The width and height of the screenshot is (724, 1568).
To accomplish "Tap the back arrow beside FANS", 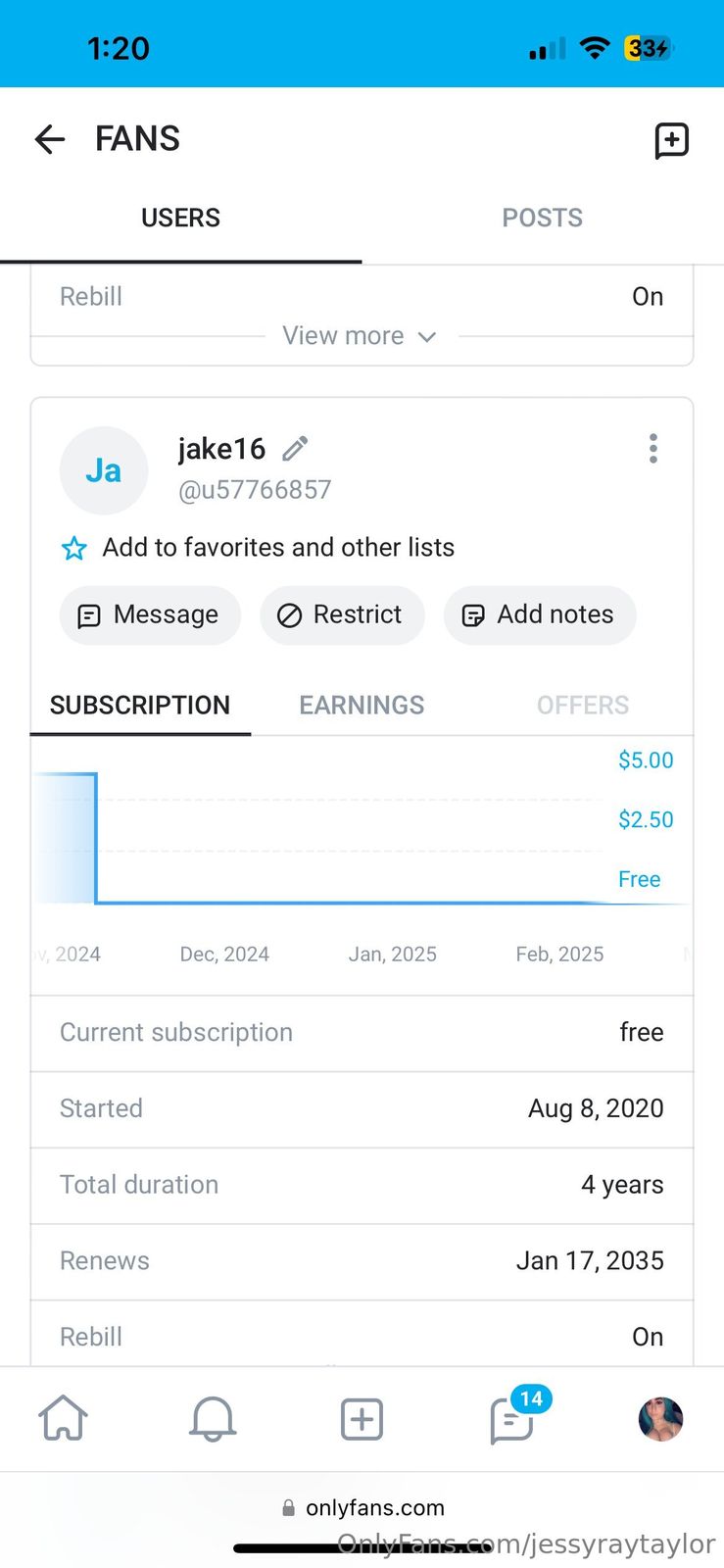I will [50, 139].
